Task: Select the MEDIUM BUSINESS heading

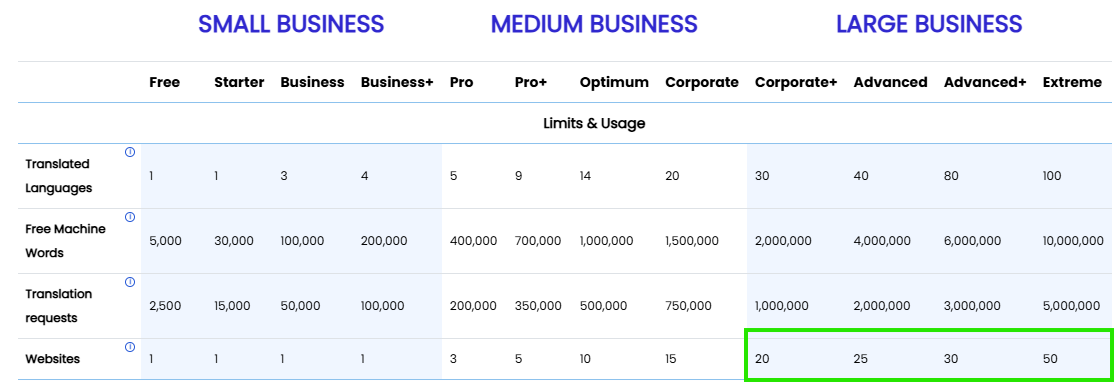Action: click(594, 24)
